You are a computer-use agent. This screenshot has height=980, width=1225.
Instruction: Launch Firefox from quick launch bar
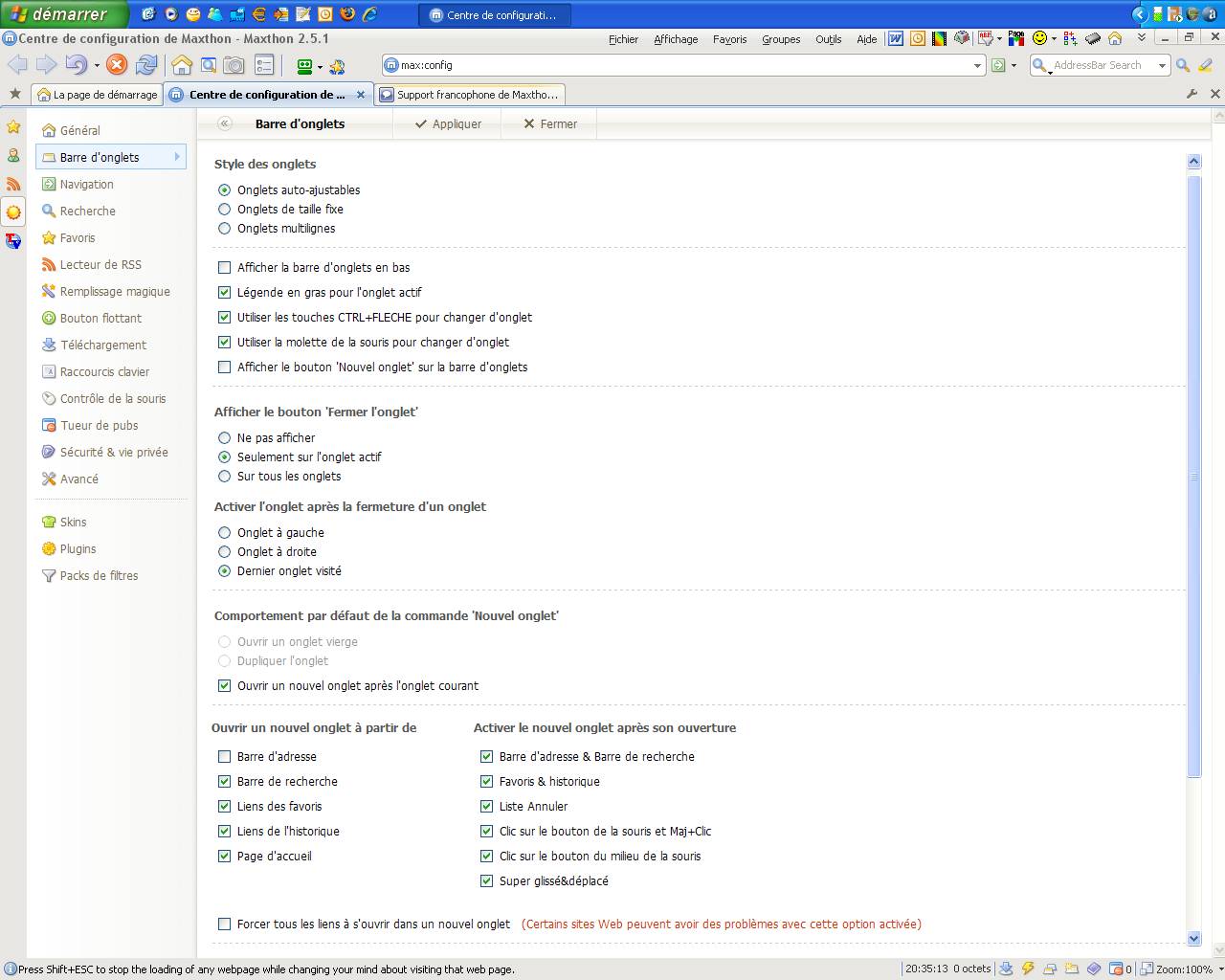pos(347,14)
